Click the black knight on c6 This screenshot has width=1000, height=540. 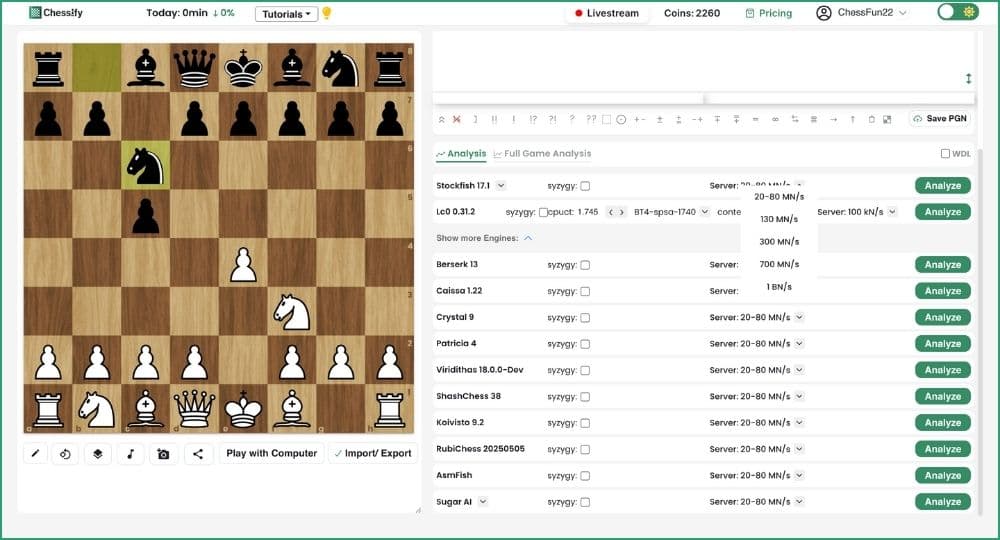tap(146, 166)
